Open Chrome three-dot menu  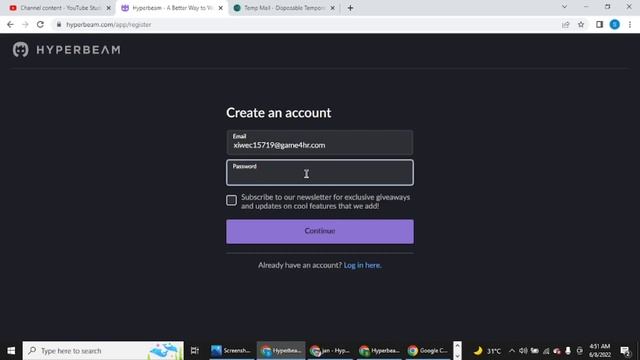(630, 24)
